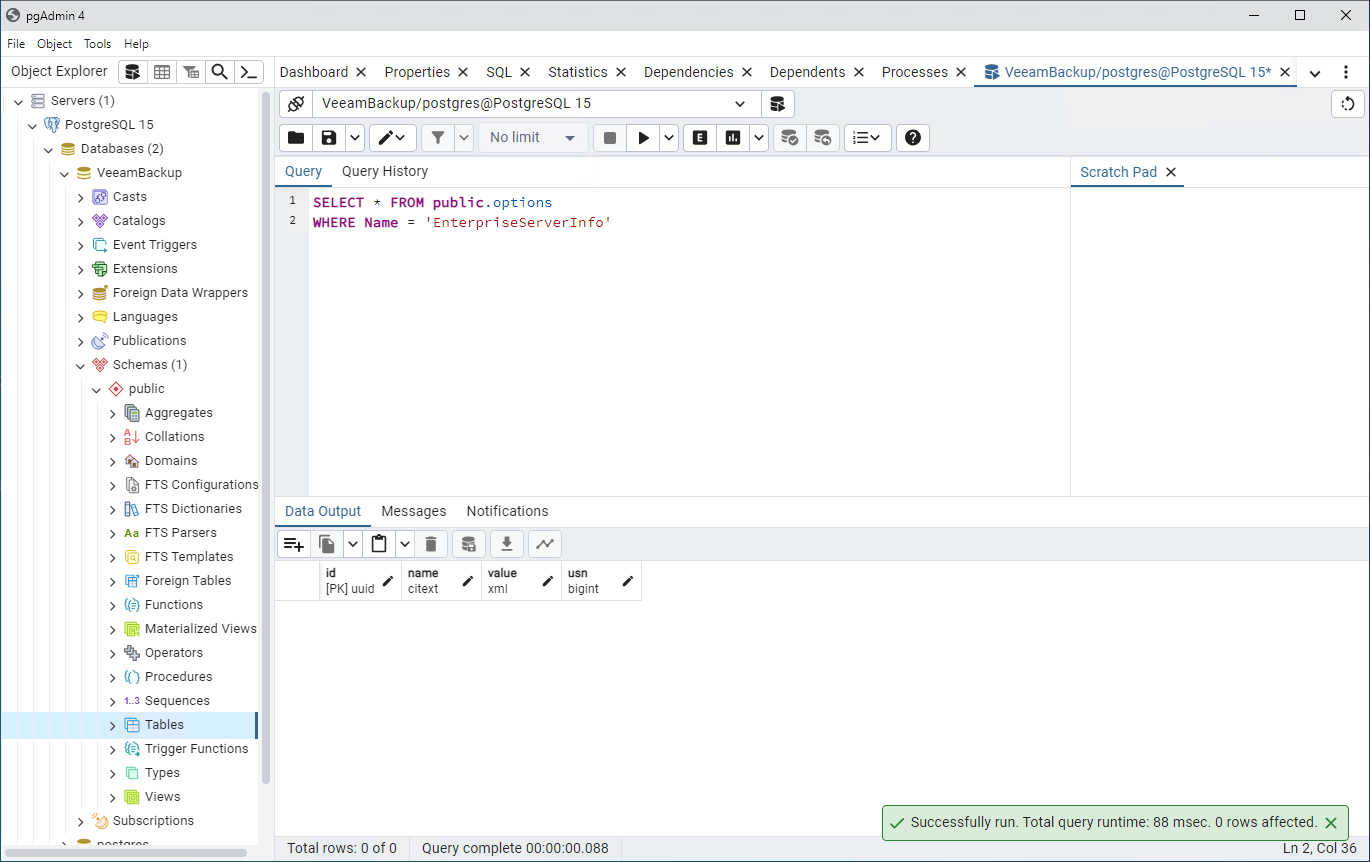This screenshot has width=1370, height=862.
Task: Click the Open File folder icon
Action: tap(295, 138)
